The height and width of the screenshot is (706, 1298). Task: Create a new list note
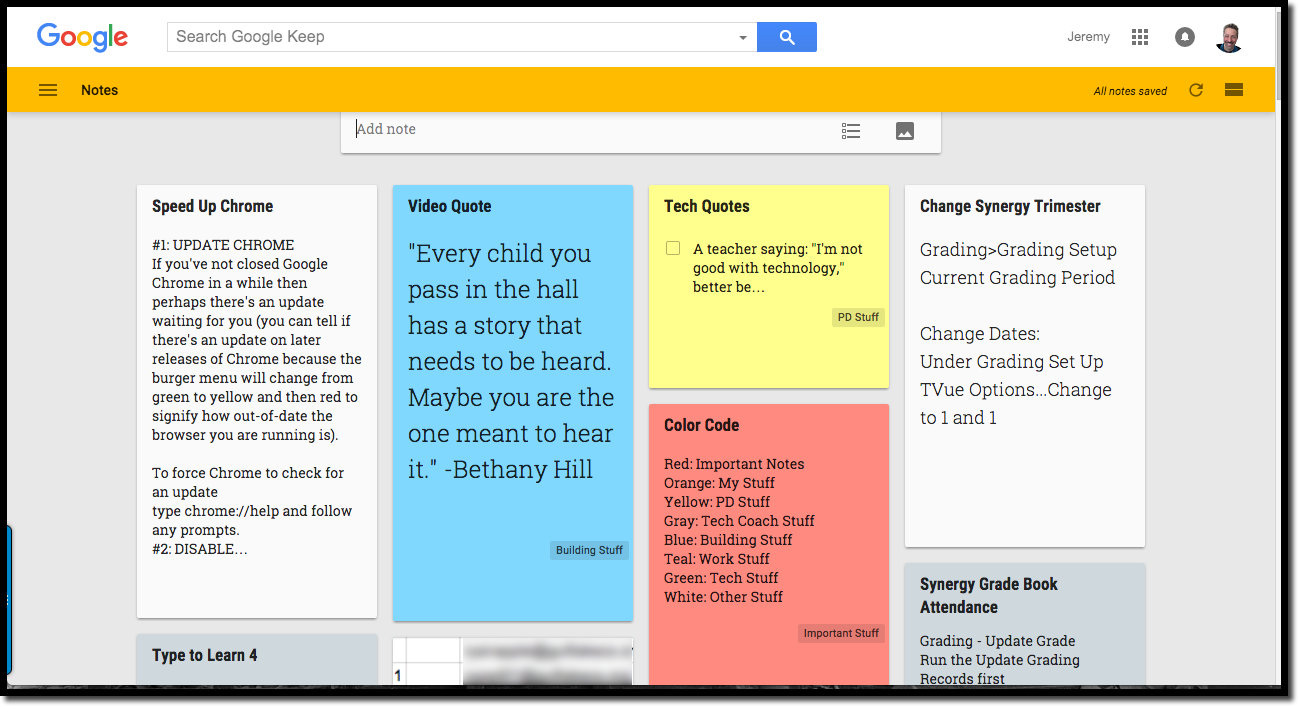[851, 131]
